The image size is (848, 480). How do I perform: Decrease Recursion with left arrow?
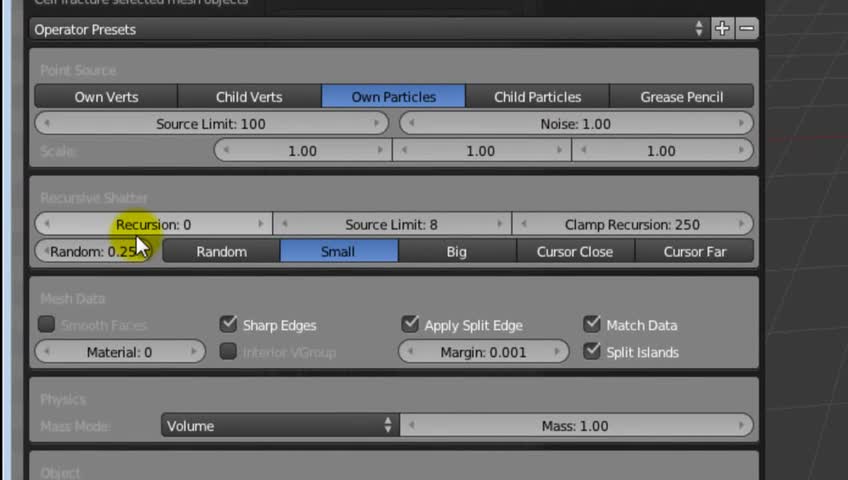pos(47,224)
